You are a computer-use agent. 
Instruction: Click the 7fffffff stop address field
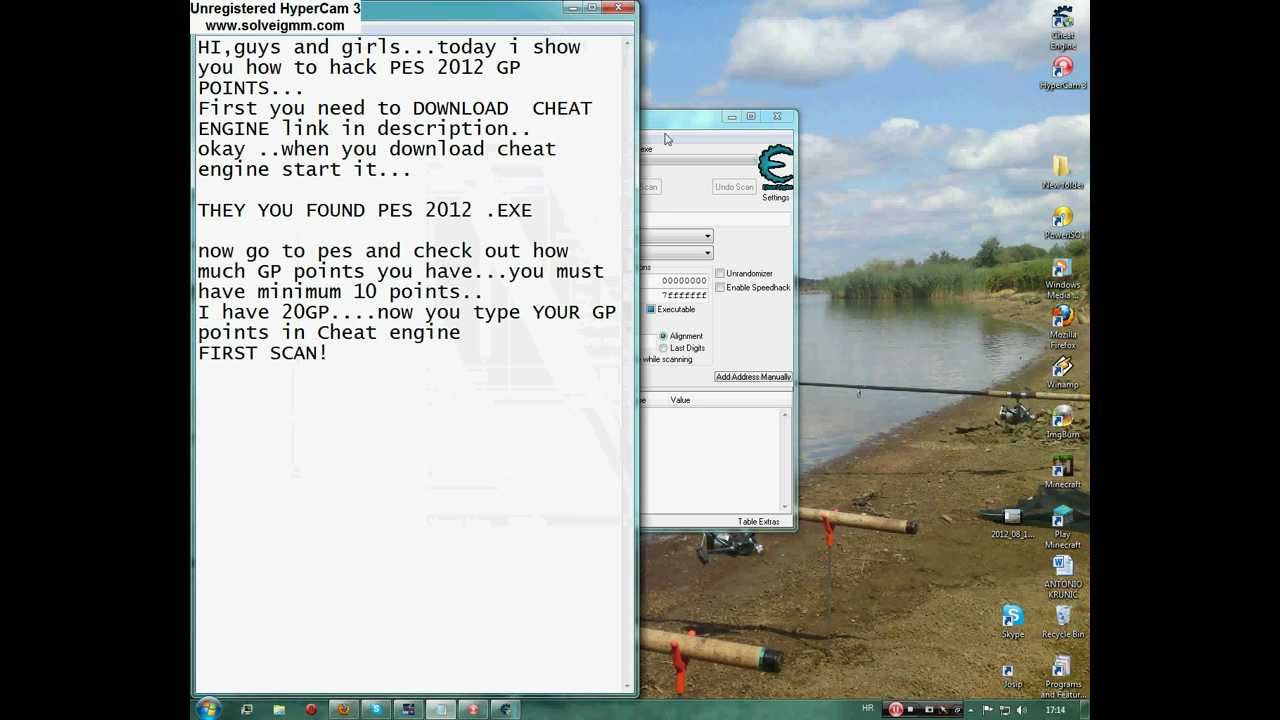675,295
